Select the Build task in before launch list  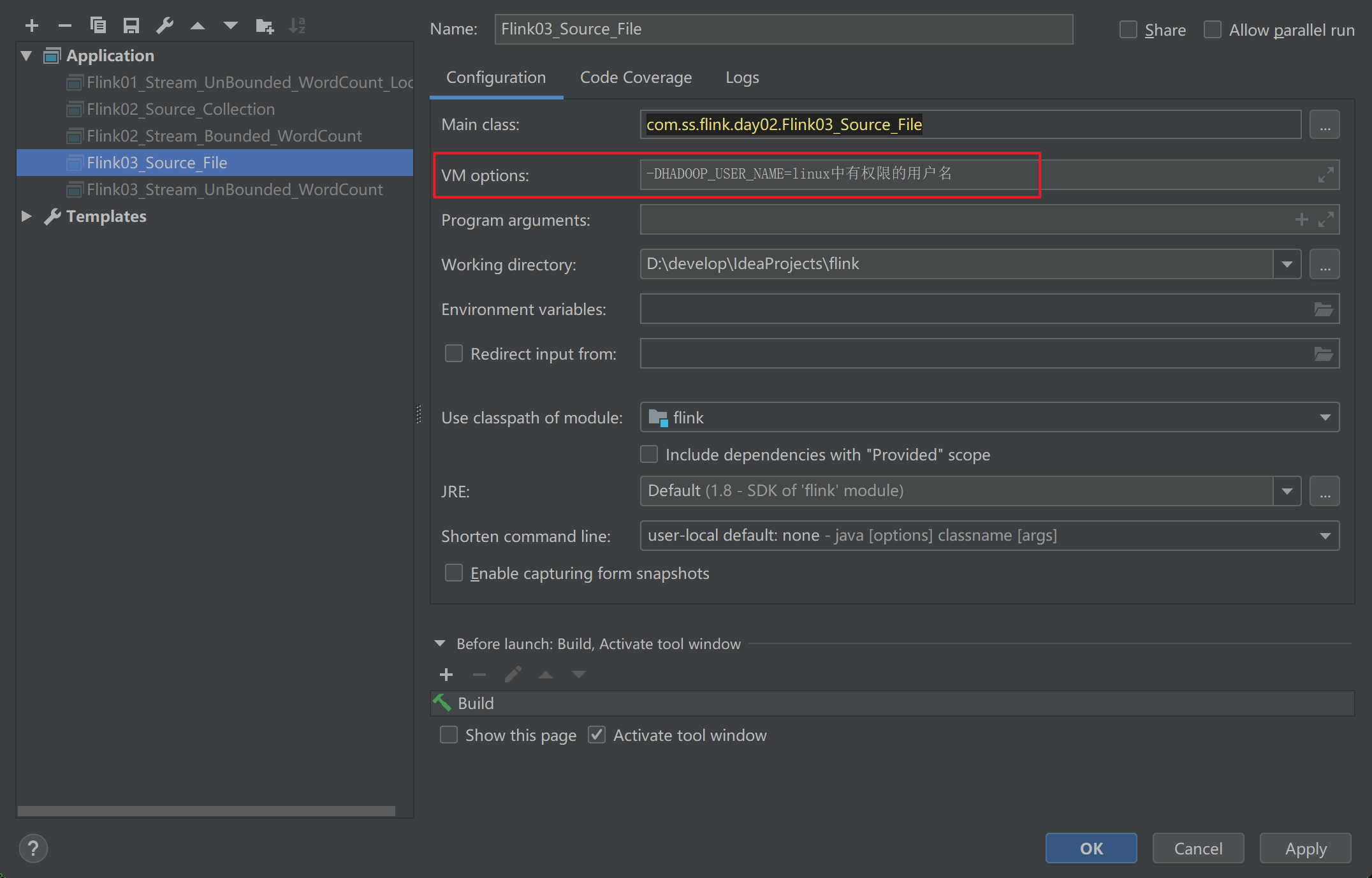(892, 703)
